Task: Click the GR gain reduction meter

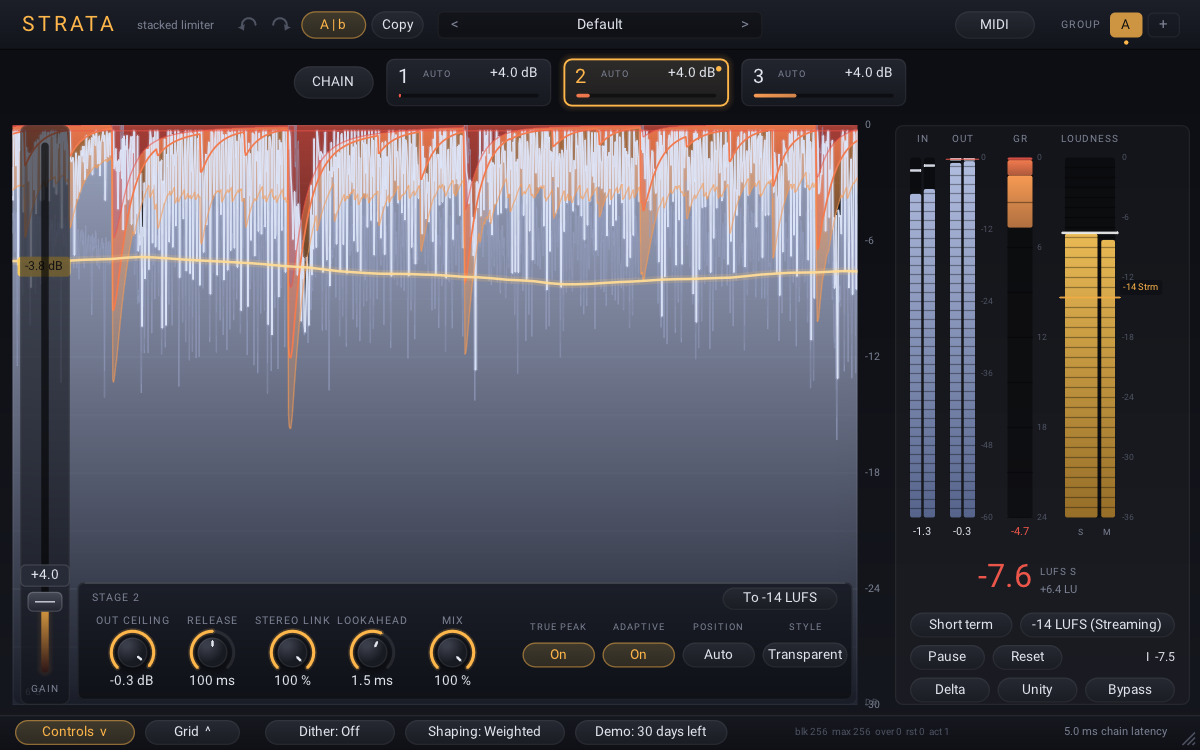Action: pyautogui.click(x=1020, y=338)
